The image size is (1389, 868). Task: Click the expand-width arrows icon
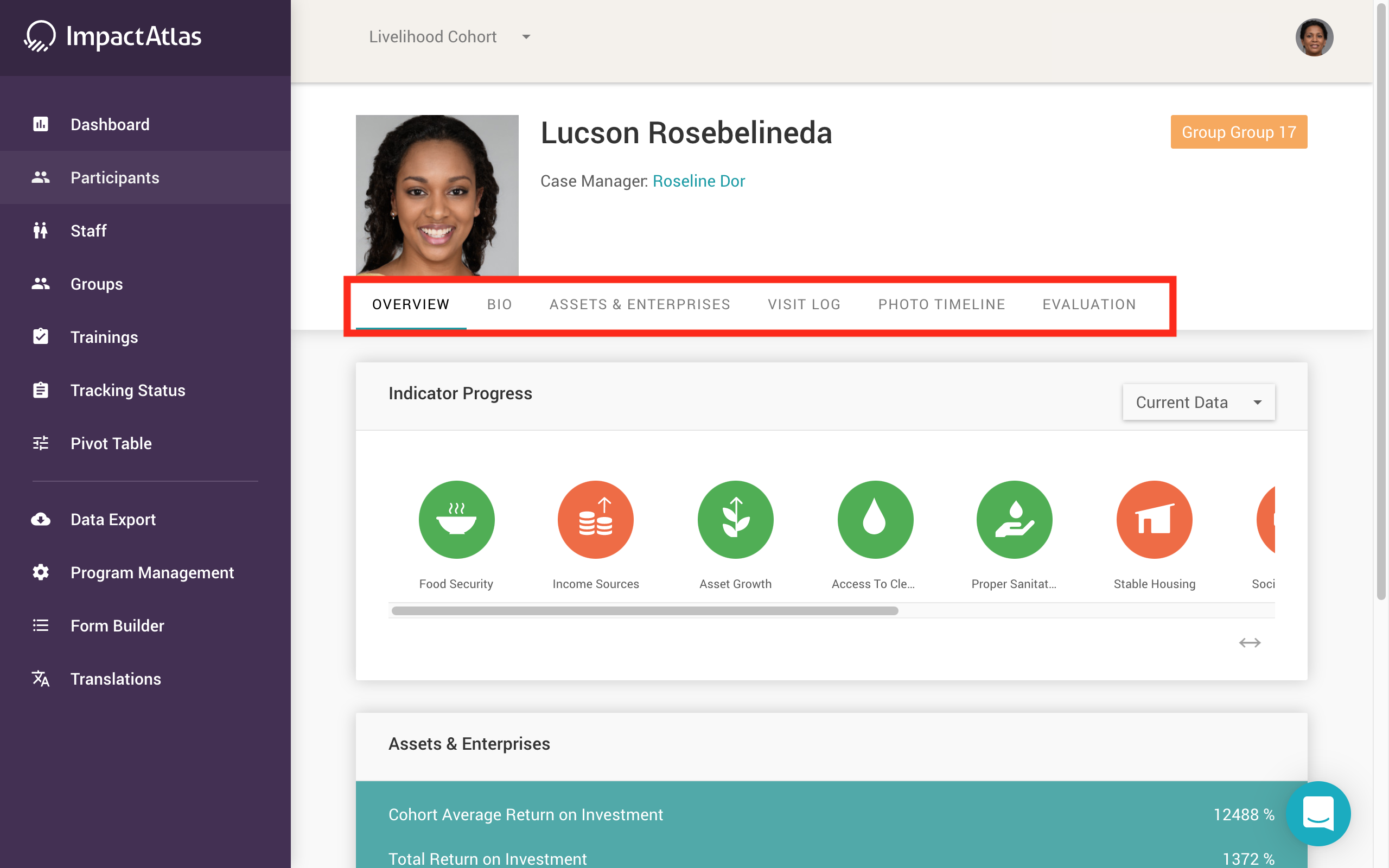tap(1250, 642)
